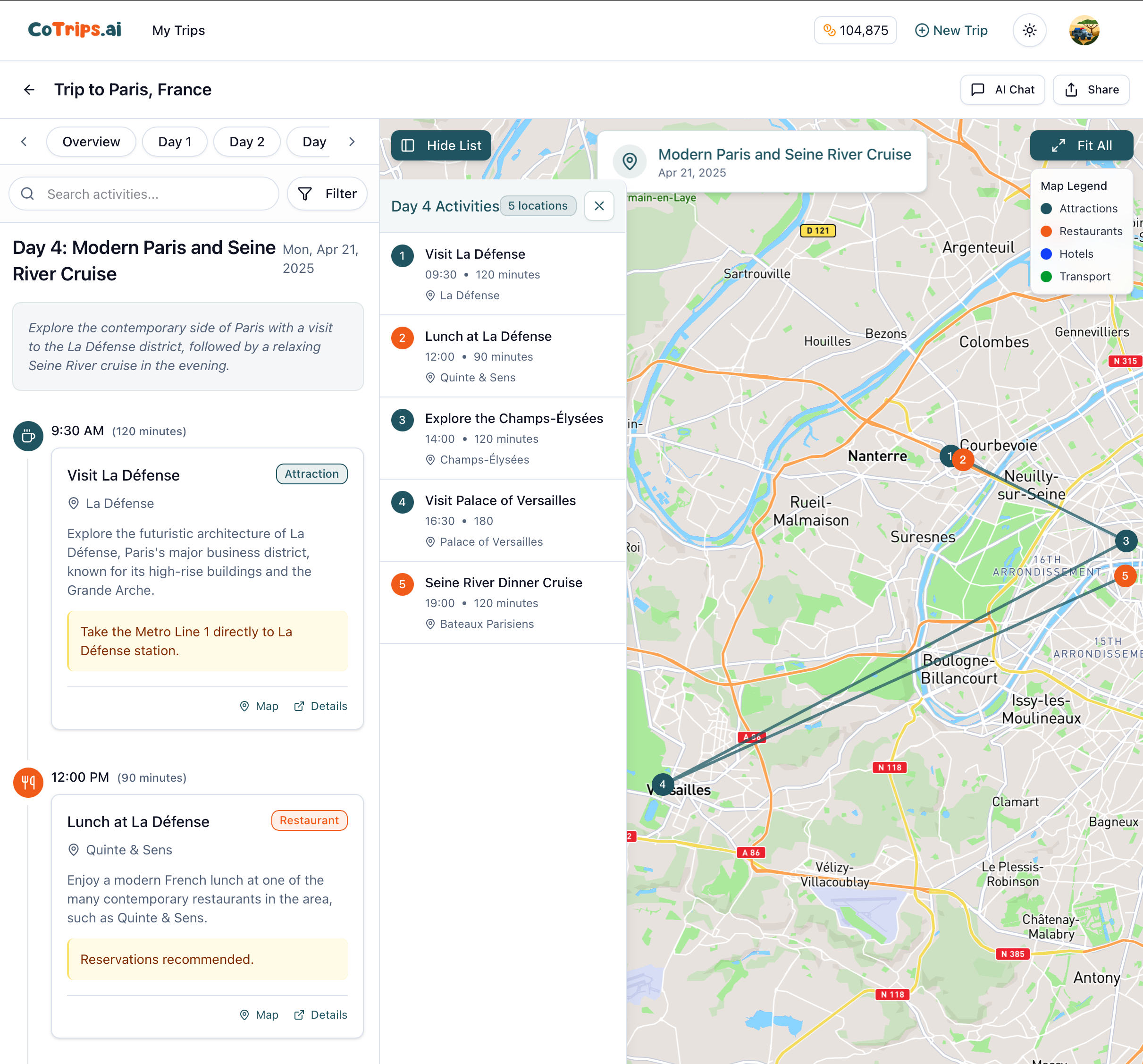Click orange restaurant marker 2 on map
The width and height of the screenshot is (1143, 1064).
(963, 459)
